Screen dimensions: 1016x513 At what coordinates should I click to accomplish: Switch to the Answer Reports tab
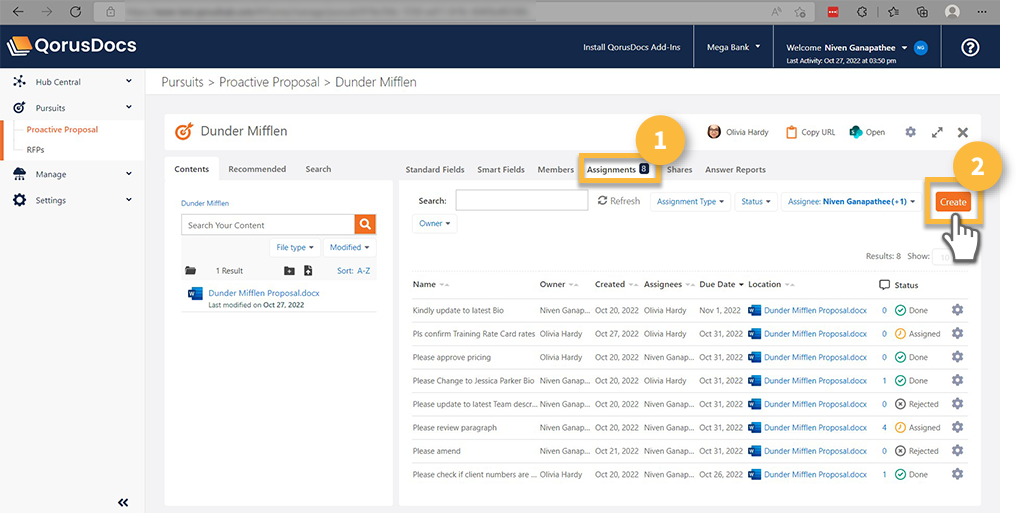[735, 170]
